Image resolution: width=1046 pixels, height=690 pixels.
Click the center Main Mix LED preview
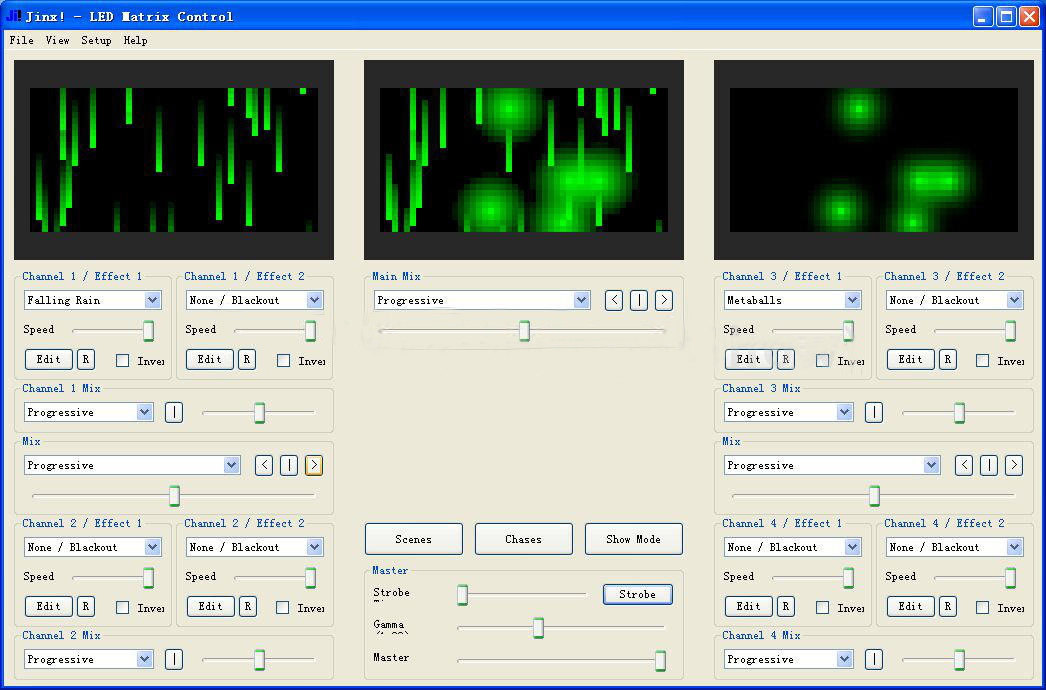(x=524, y=160)
